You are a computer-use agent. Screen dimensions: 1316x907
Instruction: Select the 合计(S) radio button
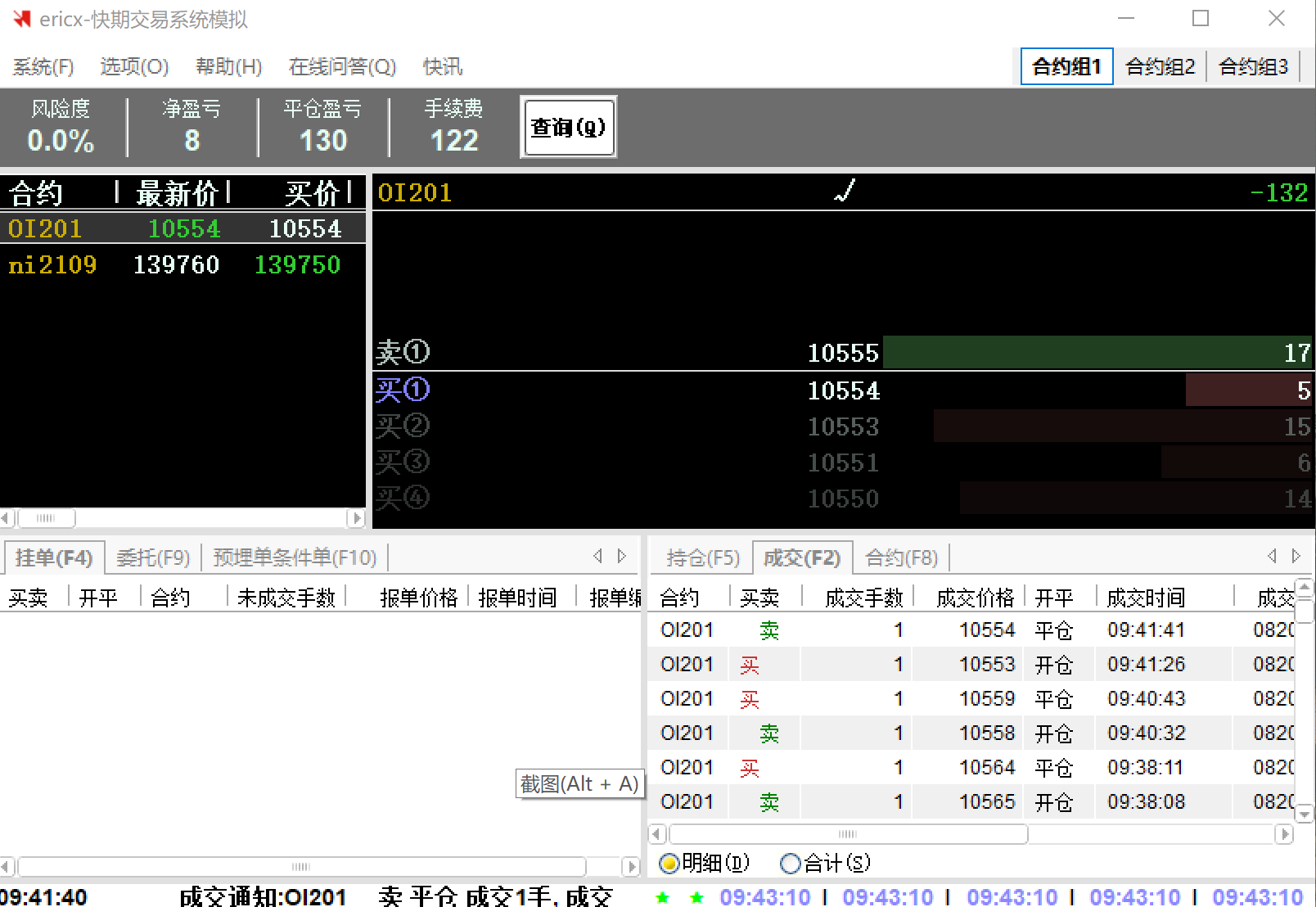tap(790, 863)
